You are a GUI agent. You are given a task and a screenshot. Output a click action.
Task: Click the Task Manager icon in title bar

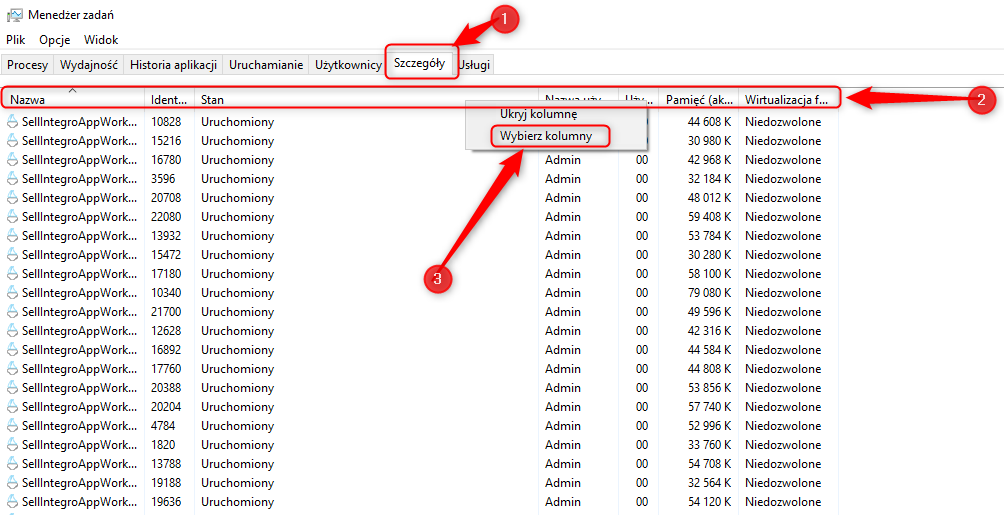(x=14, y=14)
